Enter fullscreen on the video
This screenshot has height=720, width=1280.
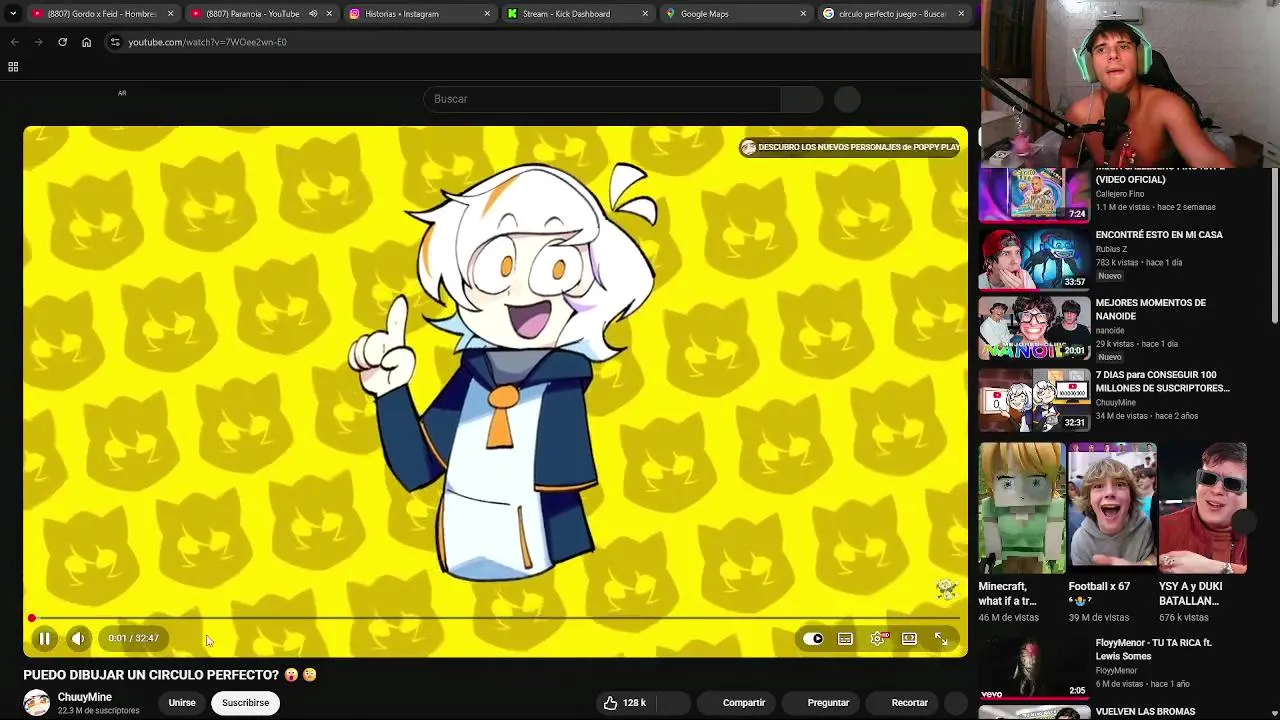tap(941, 639)
